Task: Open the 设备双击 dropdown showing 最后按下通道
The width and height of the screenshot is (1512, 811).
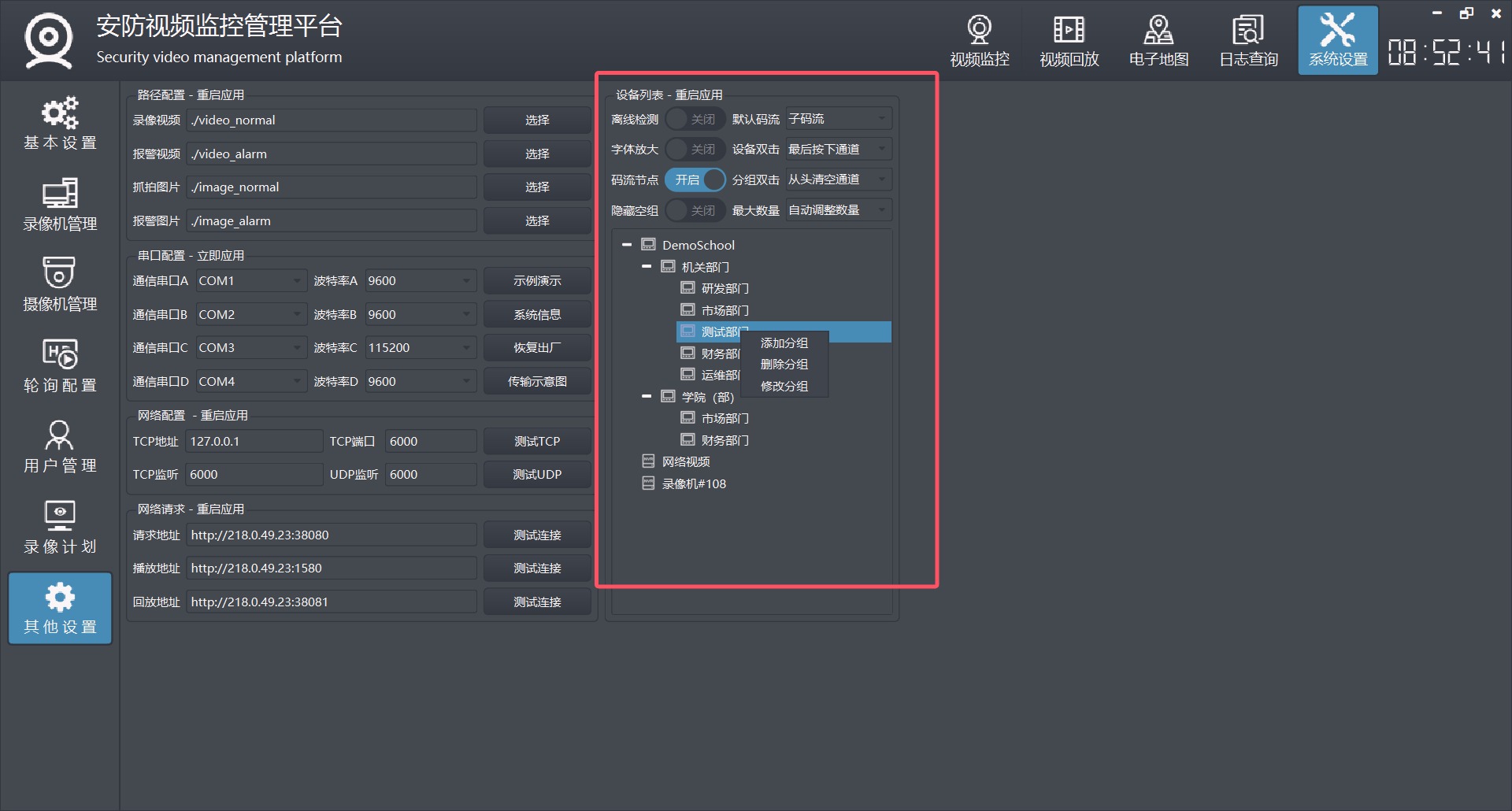Action: point(839,149)
